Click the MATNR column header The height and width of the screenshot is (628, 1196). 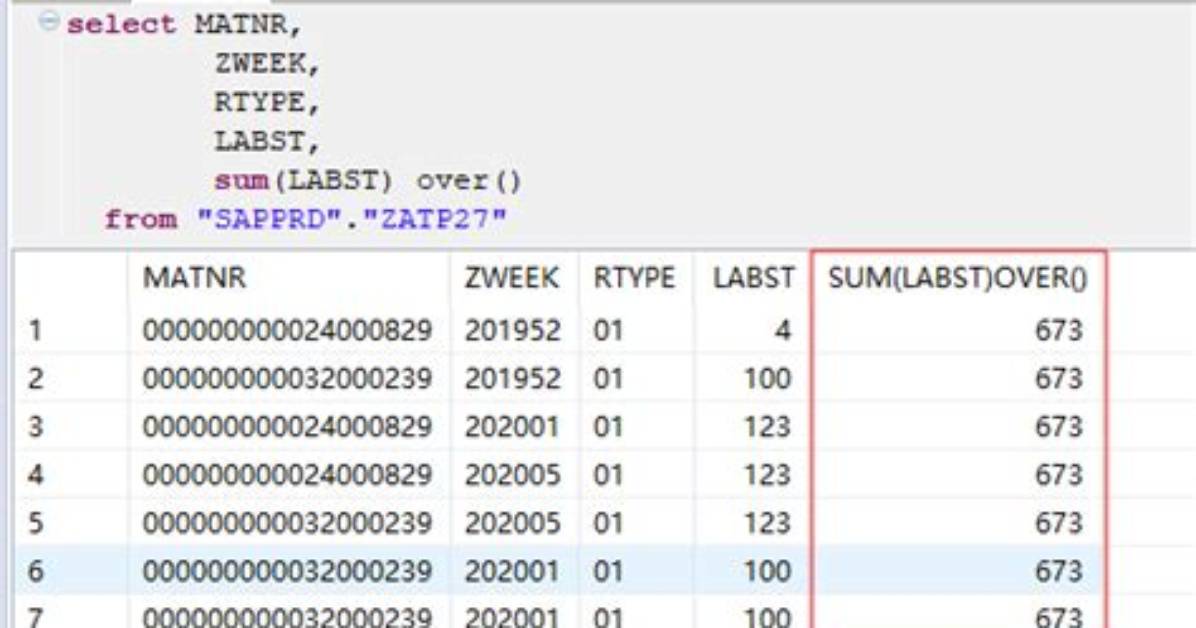pos(195,278)
